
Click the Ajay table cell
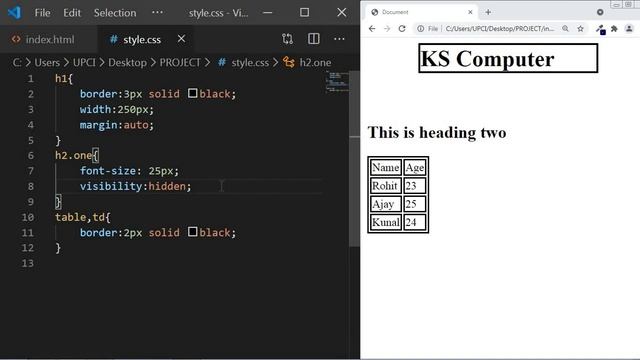pos(386,204)
